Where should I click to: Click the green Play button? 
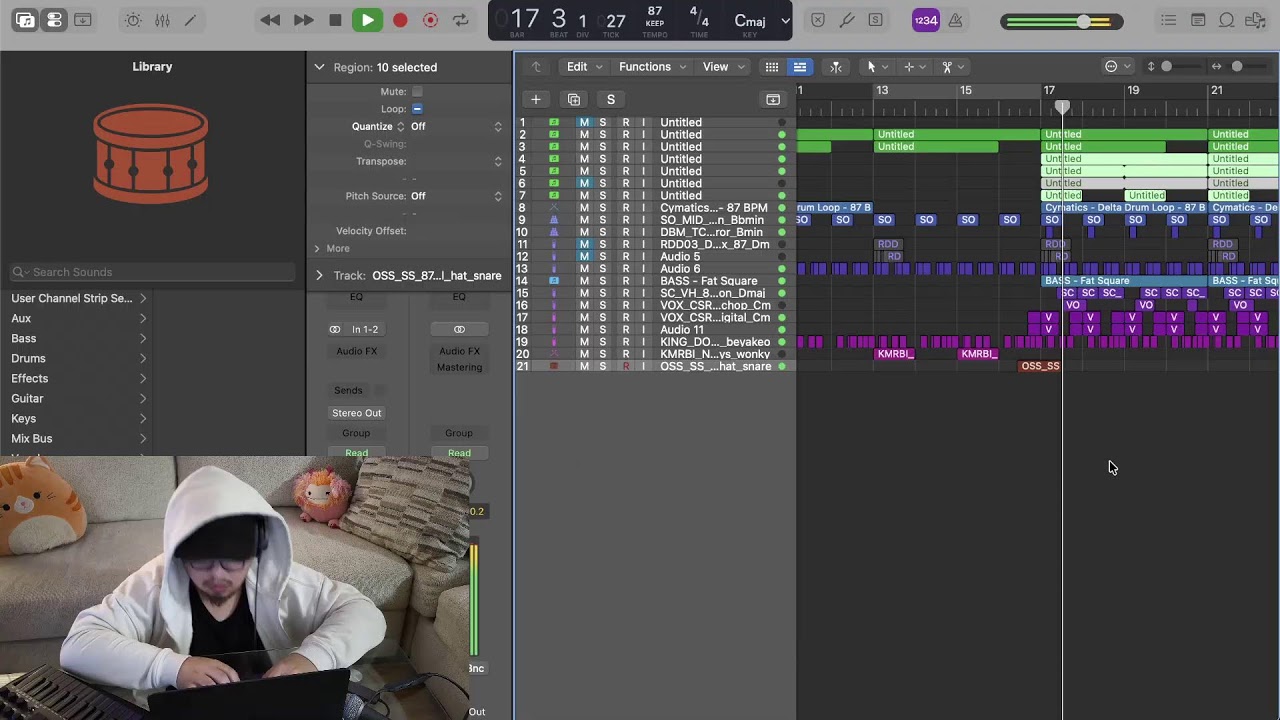367,20
